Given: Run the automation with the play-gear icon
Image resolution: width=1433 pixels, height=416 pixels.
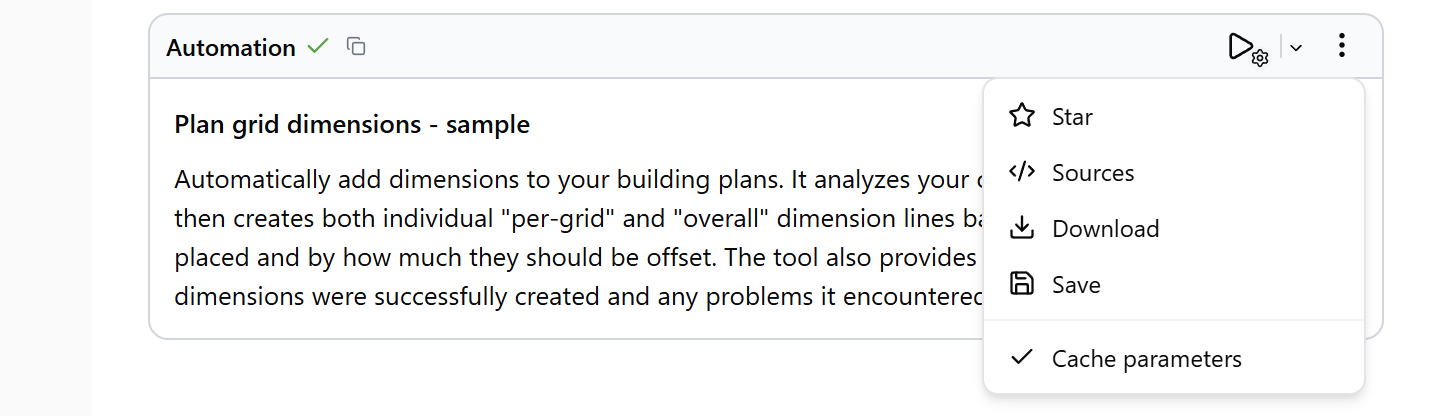Looking at the screenshot, I should (x=1247, y=47).
